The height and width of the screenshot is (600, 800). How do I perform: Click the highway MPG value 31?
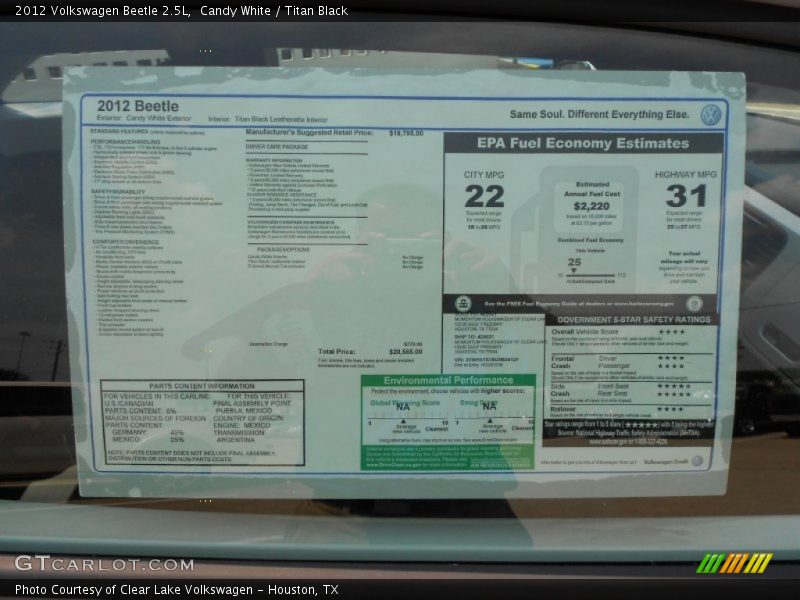686,196
